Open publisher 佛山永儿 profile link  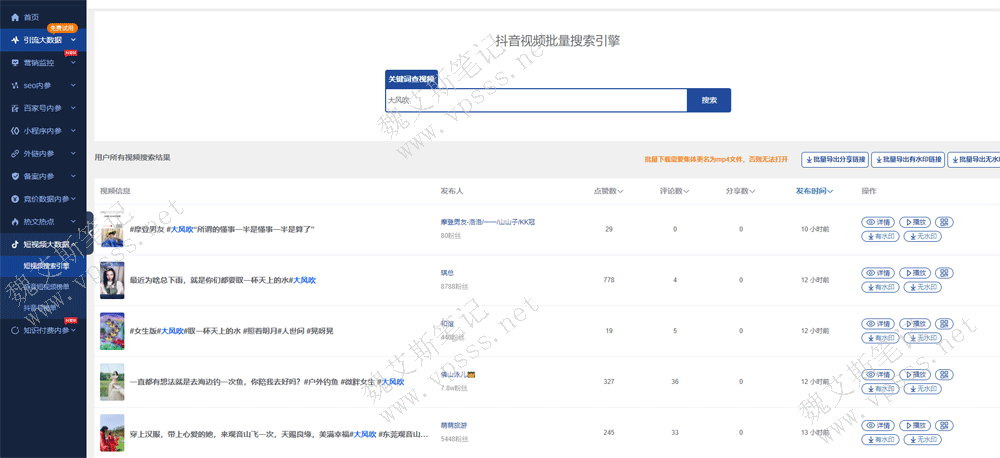point(459,374)
